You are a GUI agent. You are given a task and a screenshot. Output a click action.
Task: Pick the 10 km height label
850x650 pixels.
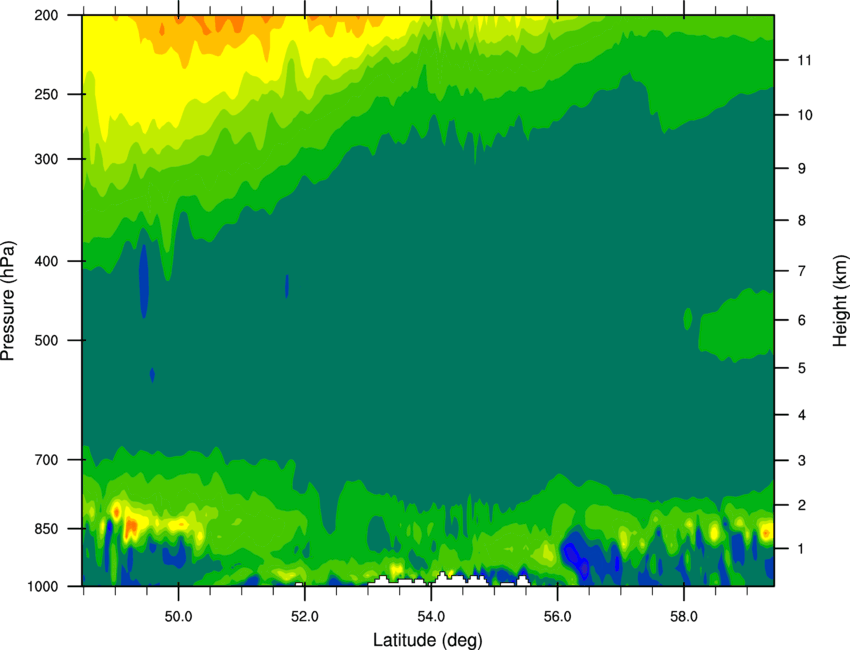804,115
